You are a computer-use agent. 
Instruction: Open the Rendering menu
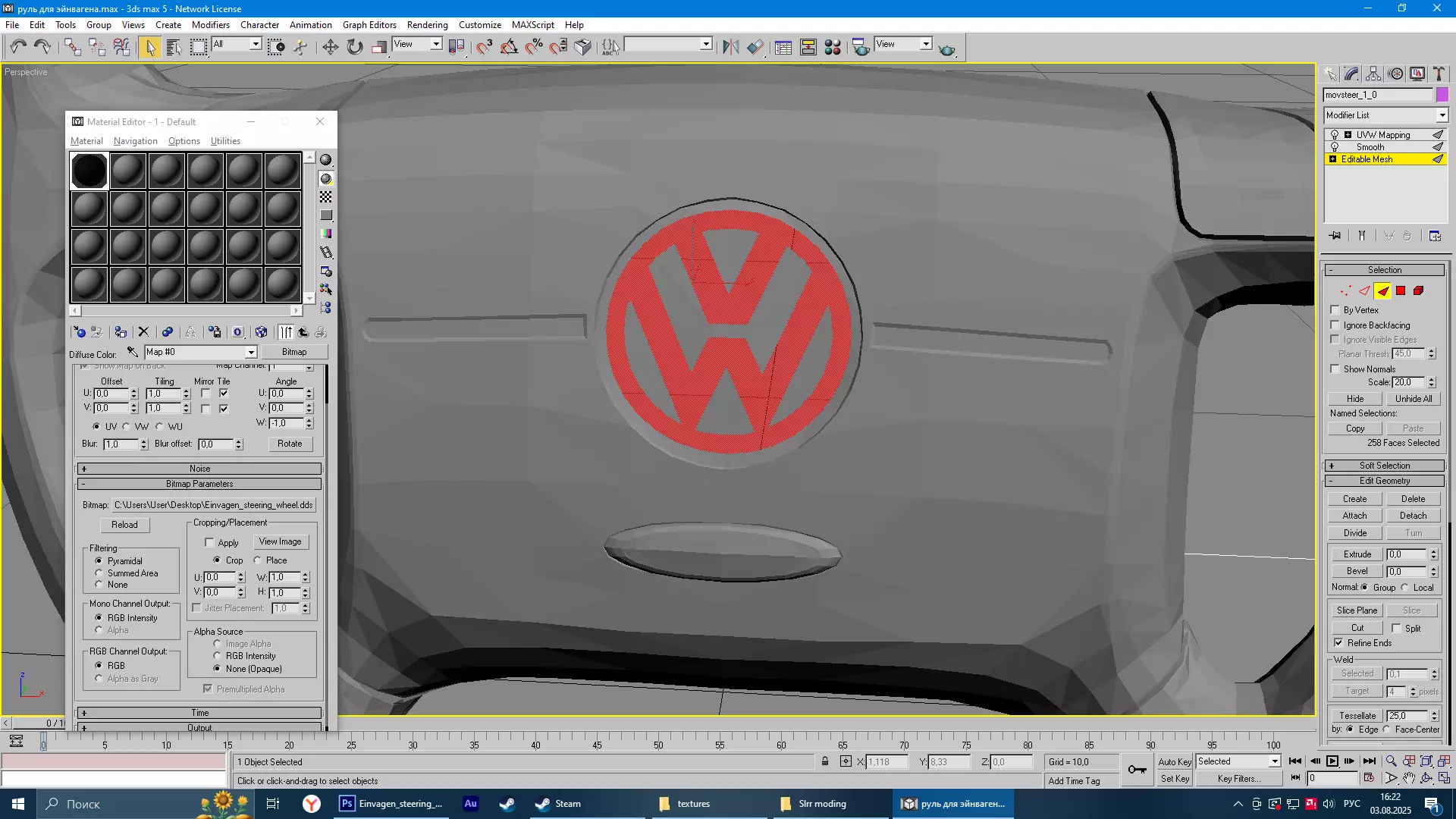pos(427,24)
